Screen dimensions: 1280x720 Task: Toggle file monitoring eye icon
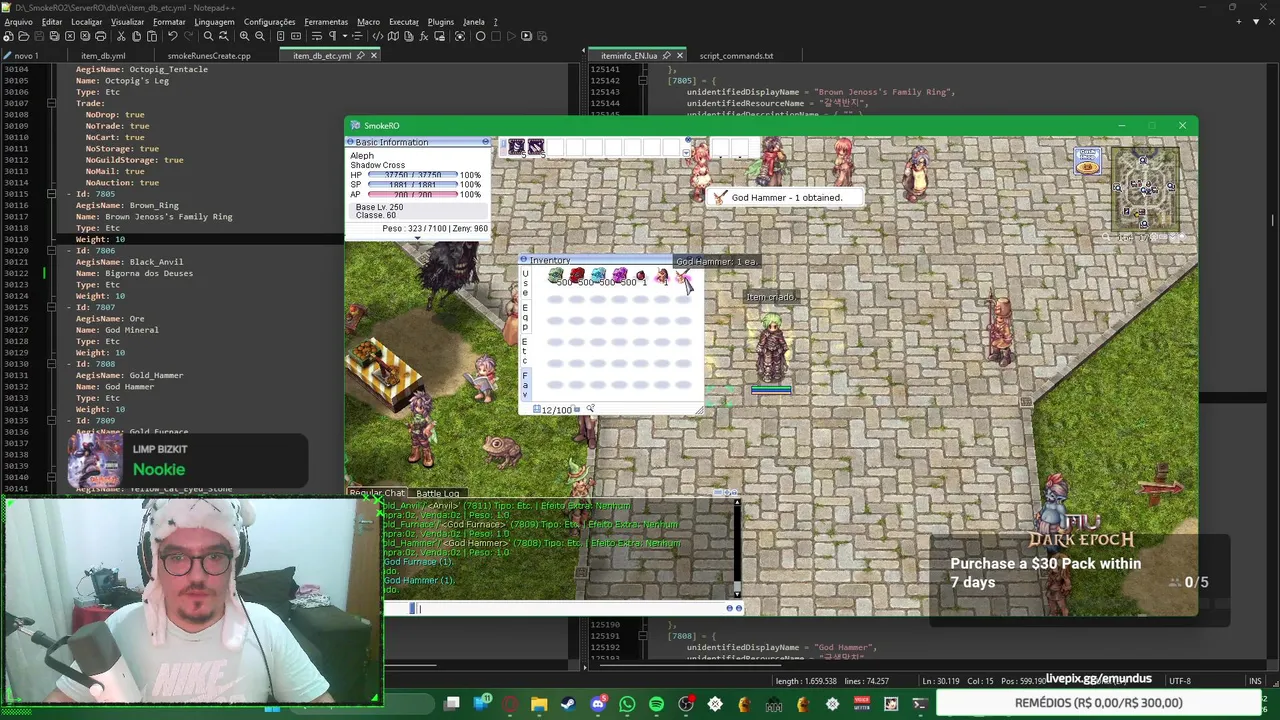click(x=460, y=36)
